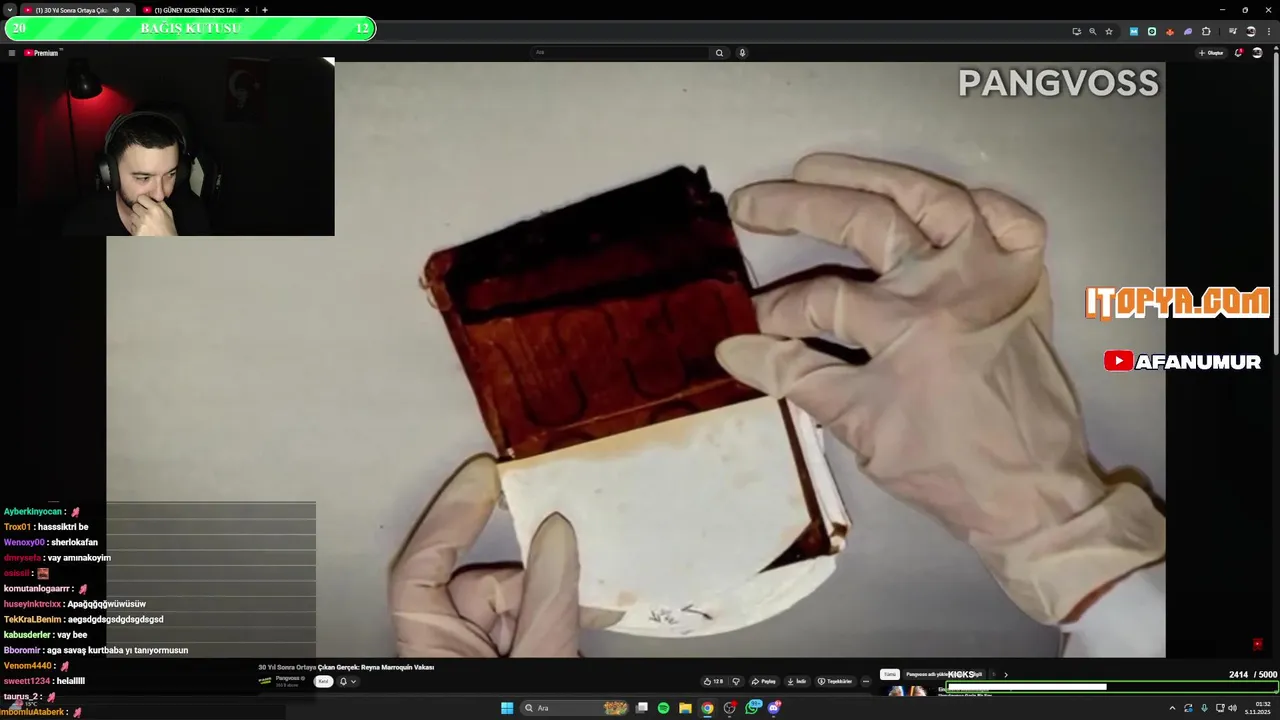Click the Teşekkürler thanks button

tap(835, 681)
